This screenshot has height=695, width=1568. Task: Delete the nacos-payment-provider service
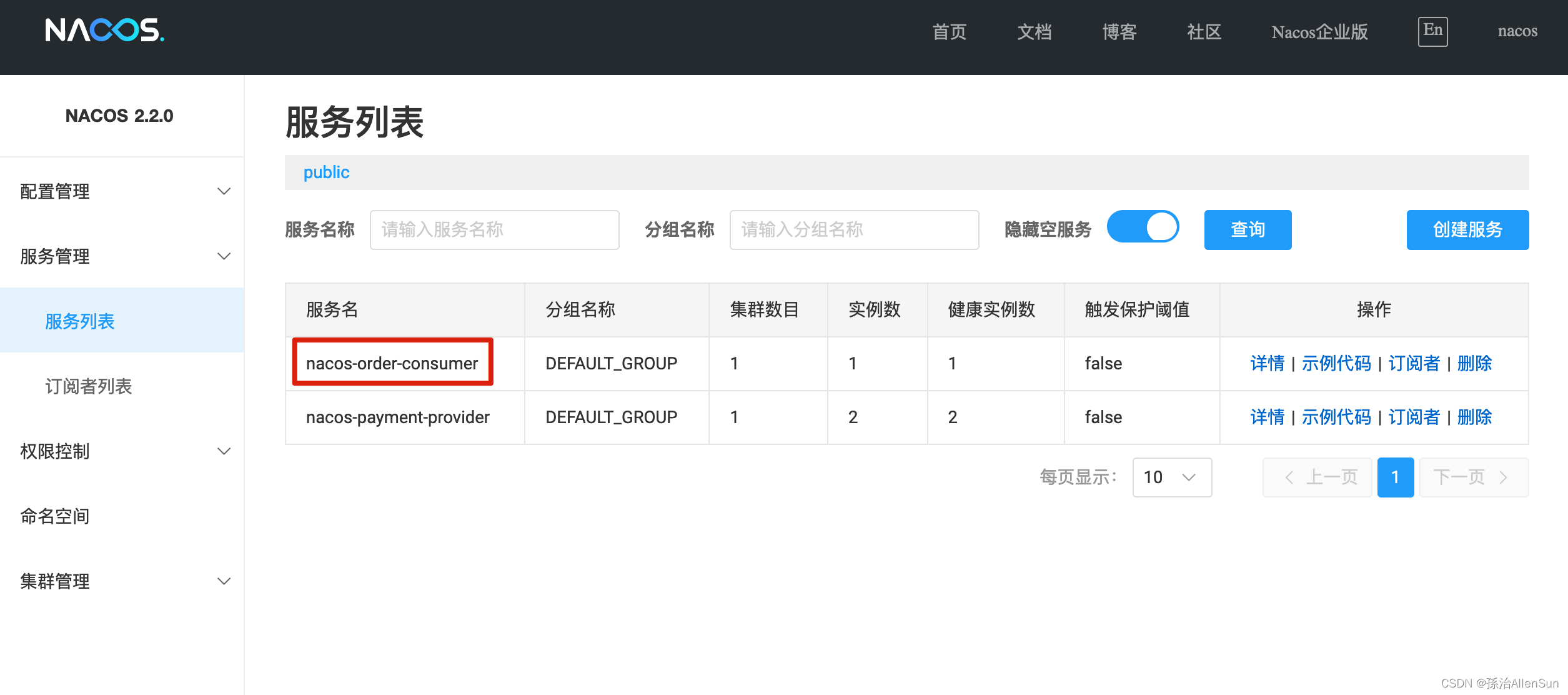click(1474, 417)
